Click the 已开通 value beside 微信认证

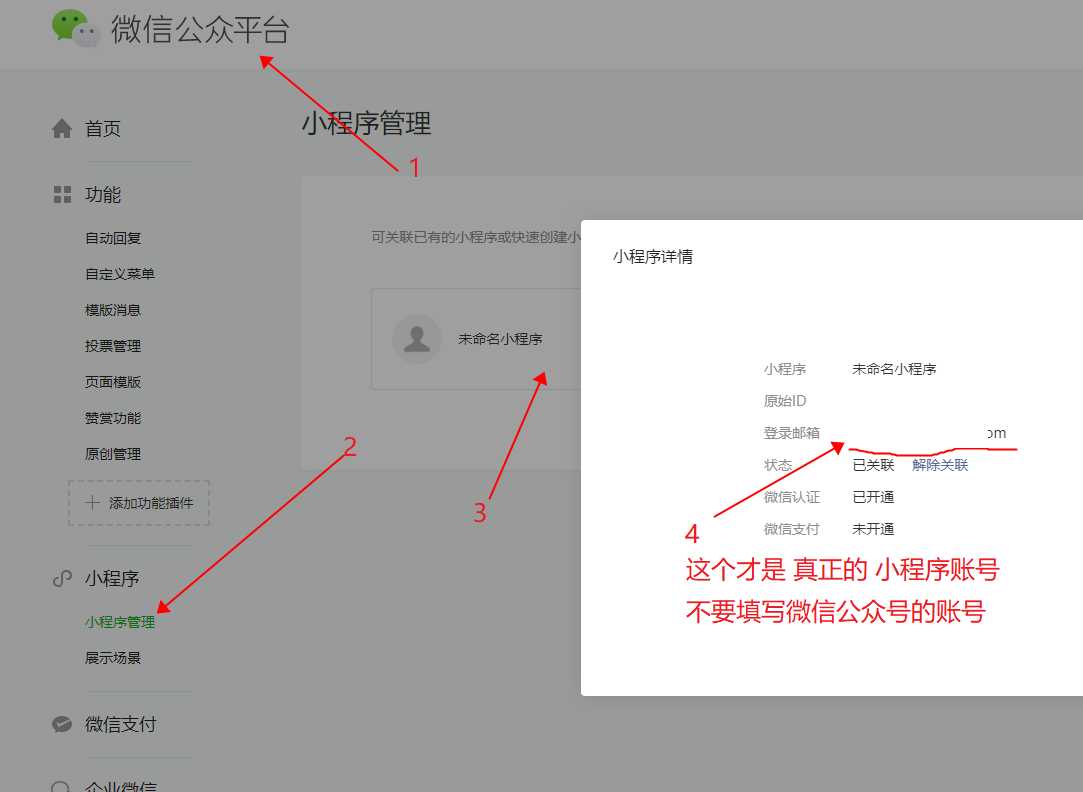pyautogui.click(x=874, y=497)
